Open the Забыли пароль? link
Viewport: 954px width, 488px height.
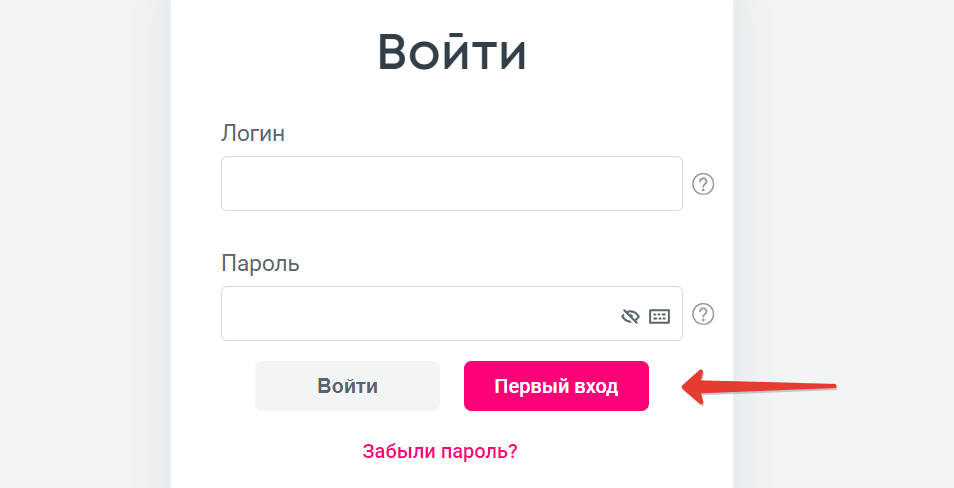(440, 451)
